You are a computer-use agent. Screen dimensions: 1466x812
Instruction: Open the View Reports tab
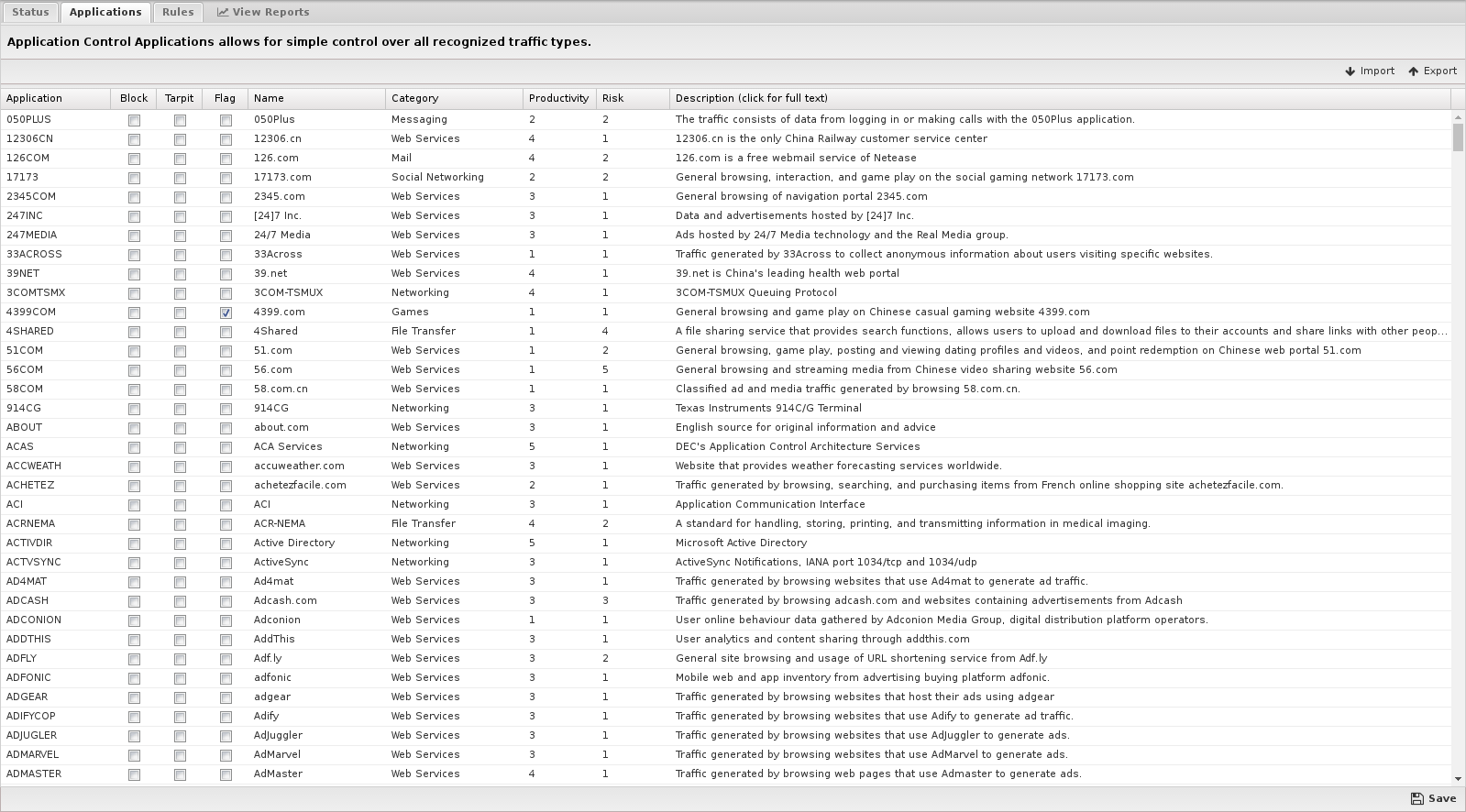click(263, 12)
